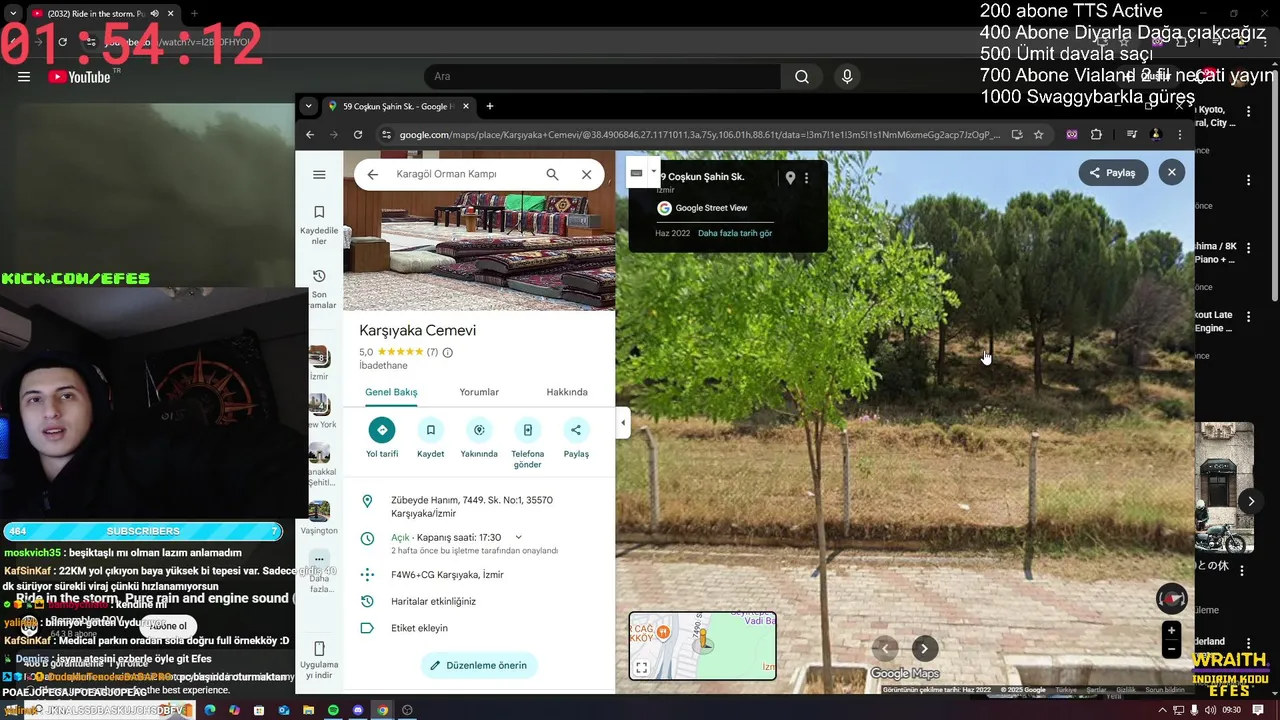
Task: Click the Maps URL address bar
Action: tap(699, 134)
